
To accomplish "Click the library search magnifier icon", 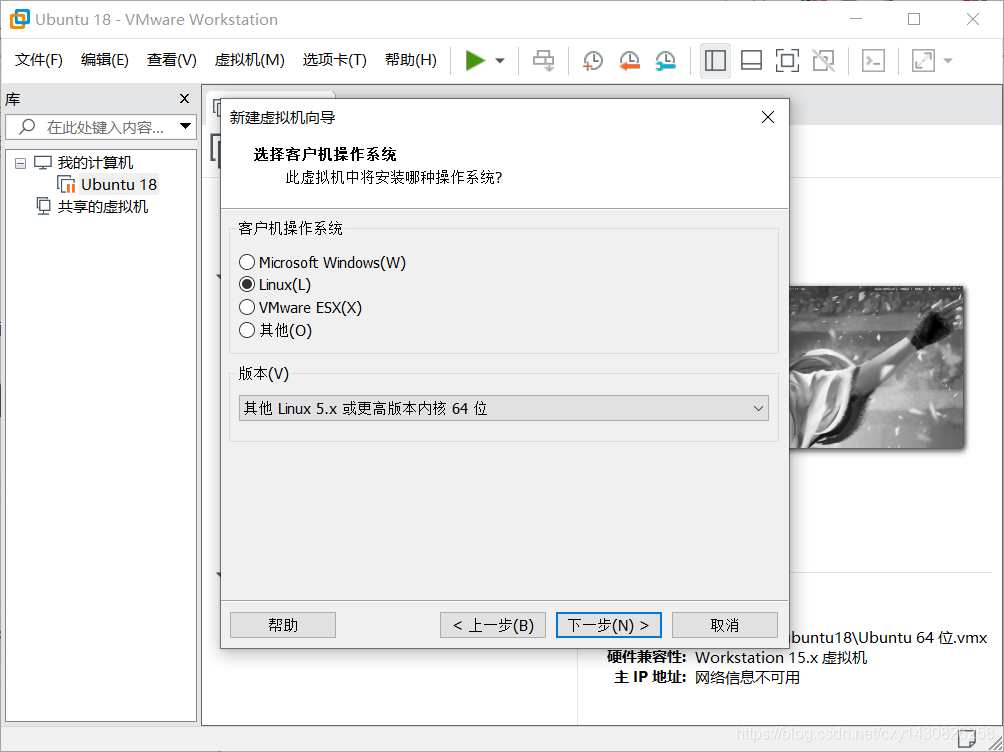I will point(27,127).
